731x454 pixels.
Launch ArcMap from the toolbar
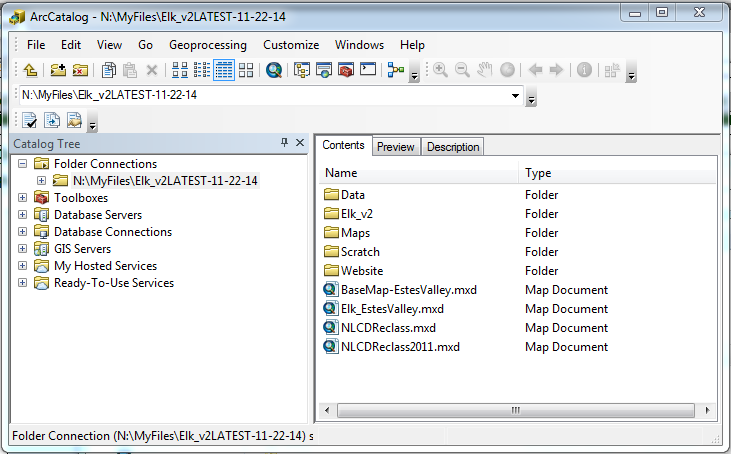tap(274, 70)
